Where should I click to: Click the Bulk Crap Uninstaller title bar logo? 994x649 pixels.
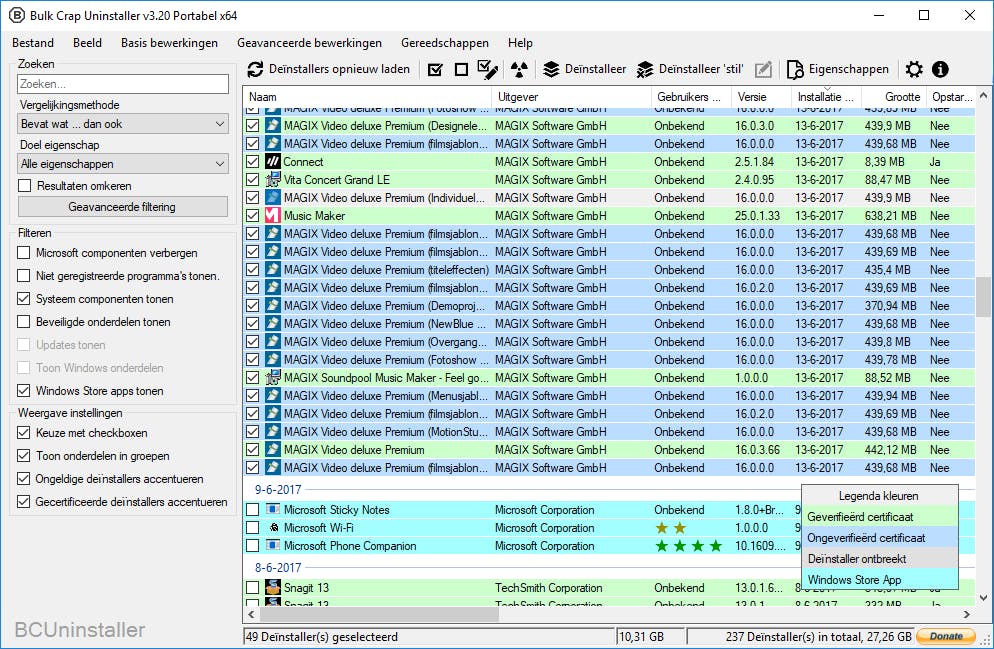point(16,15)
